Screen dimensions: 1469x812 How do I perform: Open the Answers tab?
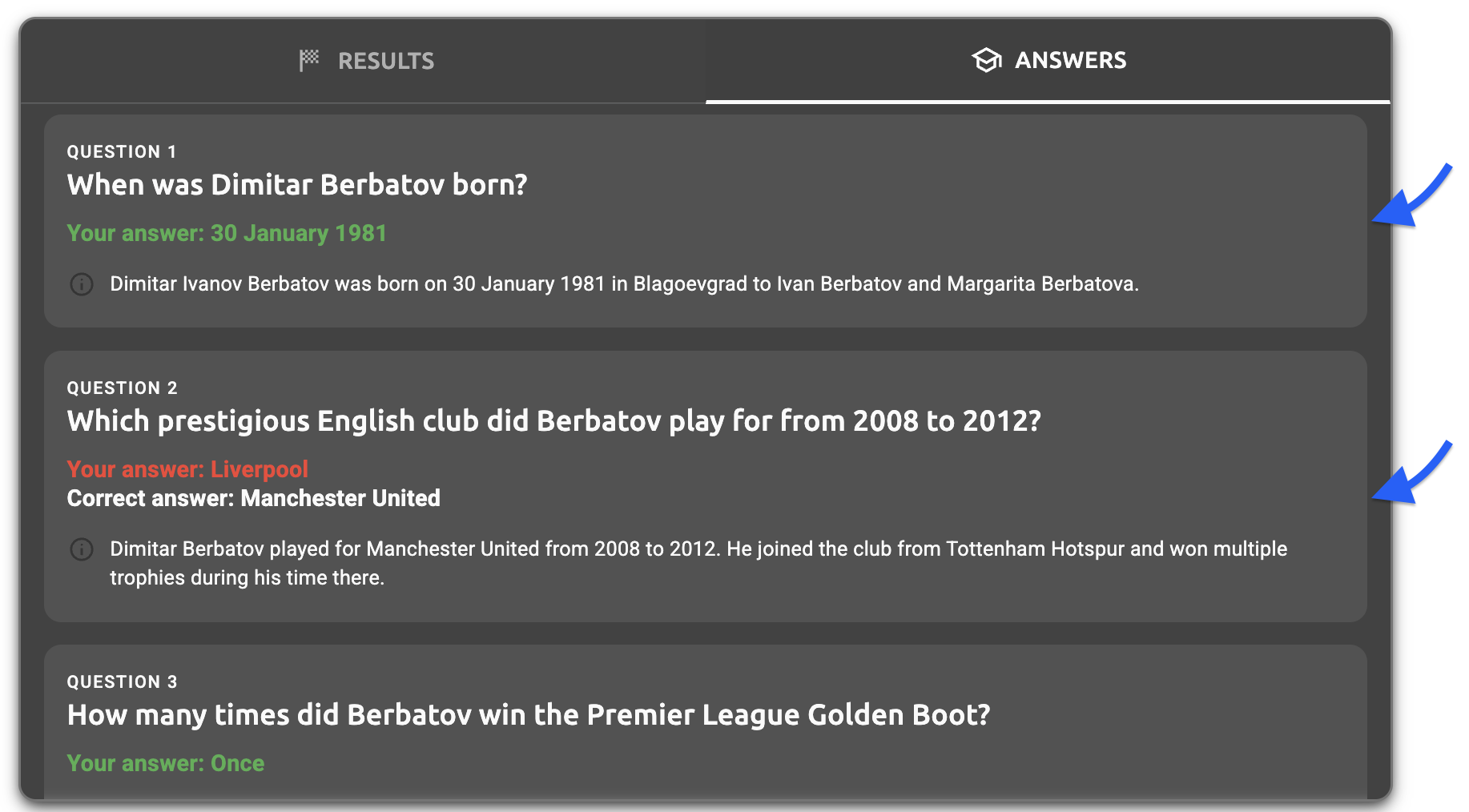(1048, 61)
